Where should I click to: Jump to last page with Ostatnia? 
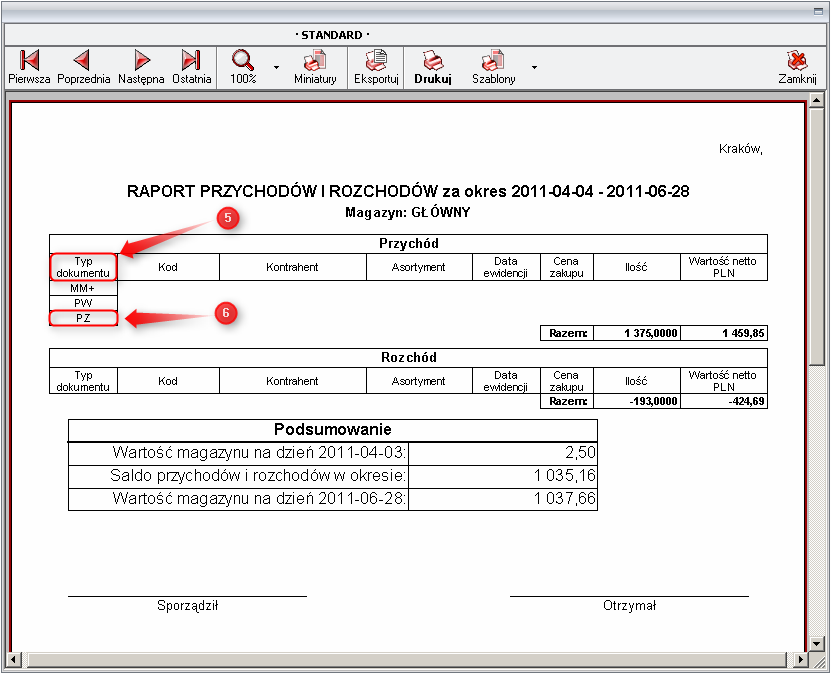pos(191,66)
